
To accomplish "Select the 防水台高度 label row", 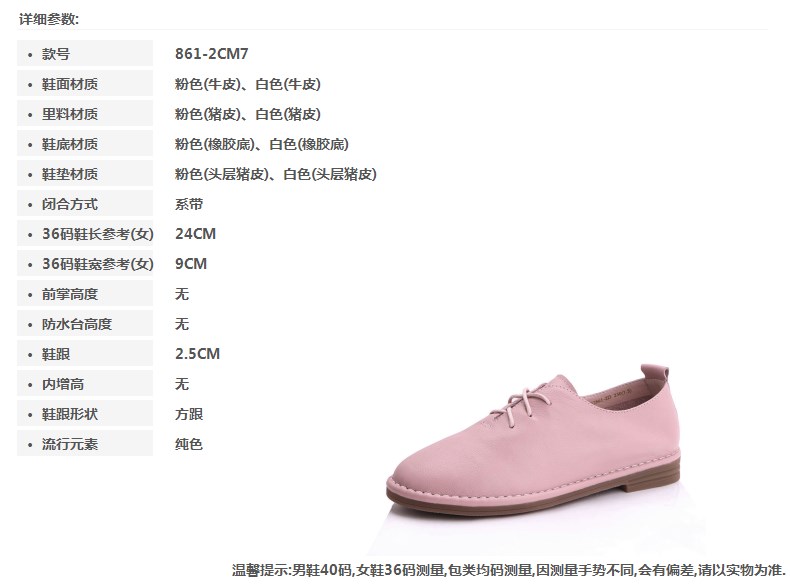I will (85, 323).
